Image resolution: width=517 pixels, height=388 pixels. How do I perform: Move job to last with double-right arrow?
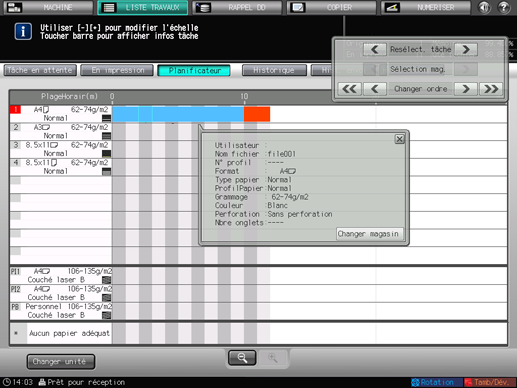point(491,89)
